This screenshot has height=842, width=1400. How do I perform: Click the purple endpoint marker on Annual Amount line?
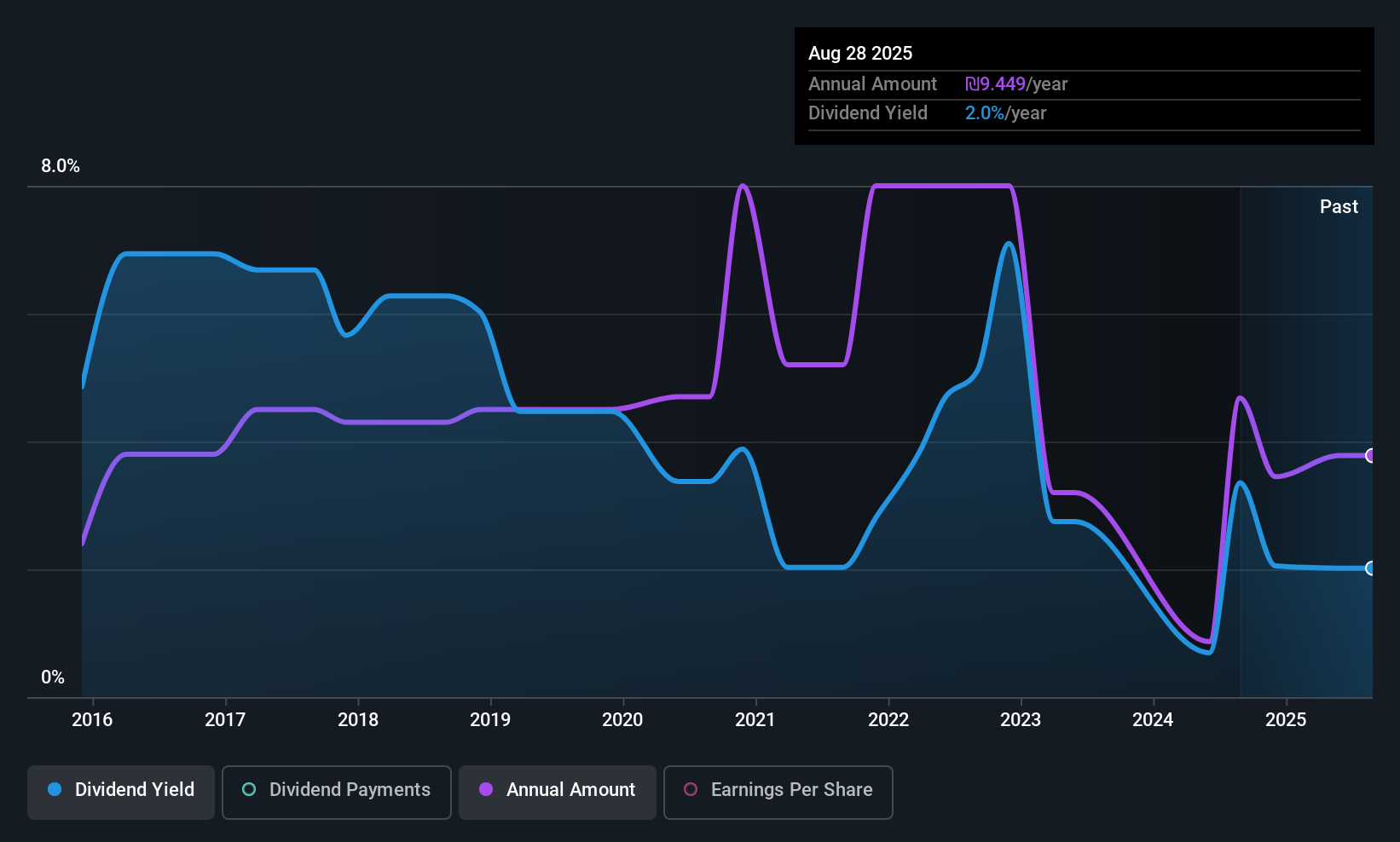click(x=1370, y=455)
